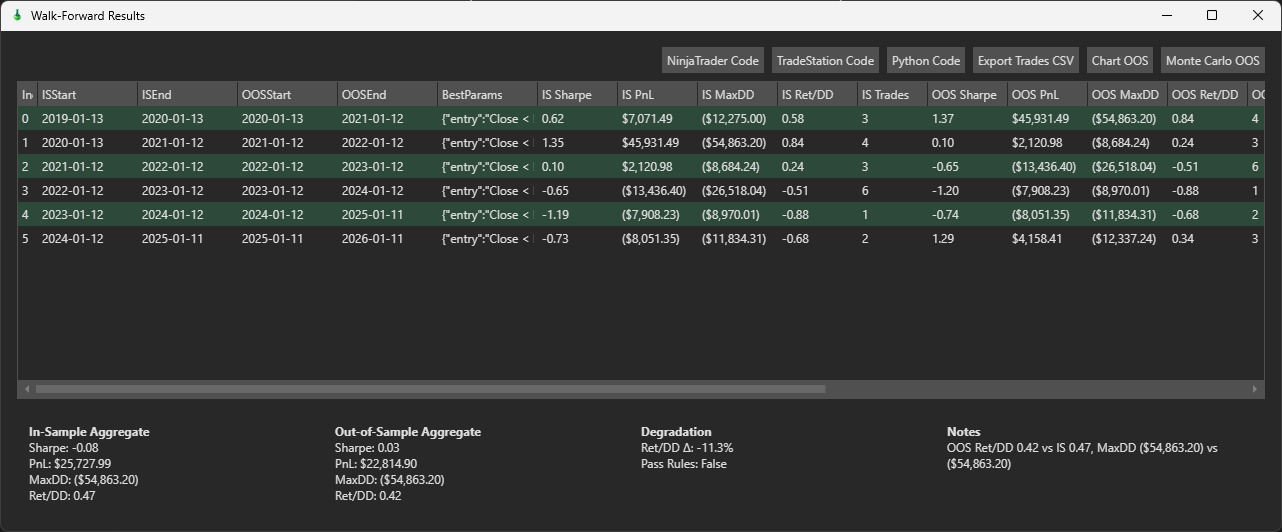Image resolution: width=1282 pixels, height=532 pixels.
Task: Sort by the OOSStart column header
Action: [x=287, y=94]
